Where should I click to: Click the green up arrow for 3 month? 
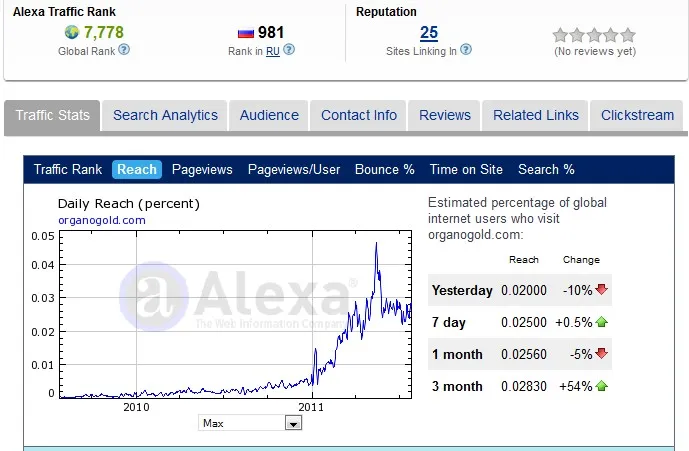[602, 386]
